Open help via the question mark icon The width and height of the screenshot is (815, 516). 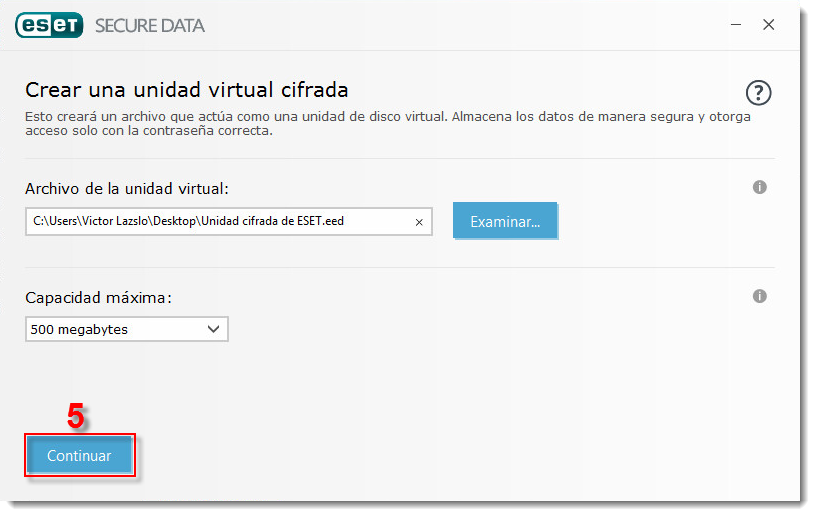pyautogui.click(x=759, y=93)
